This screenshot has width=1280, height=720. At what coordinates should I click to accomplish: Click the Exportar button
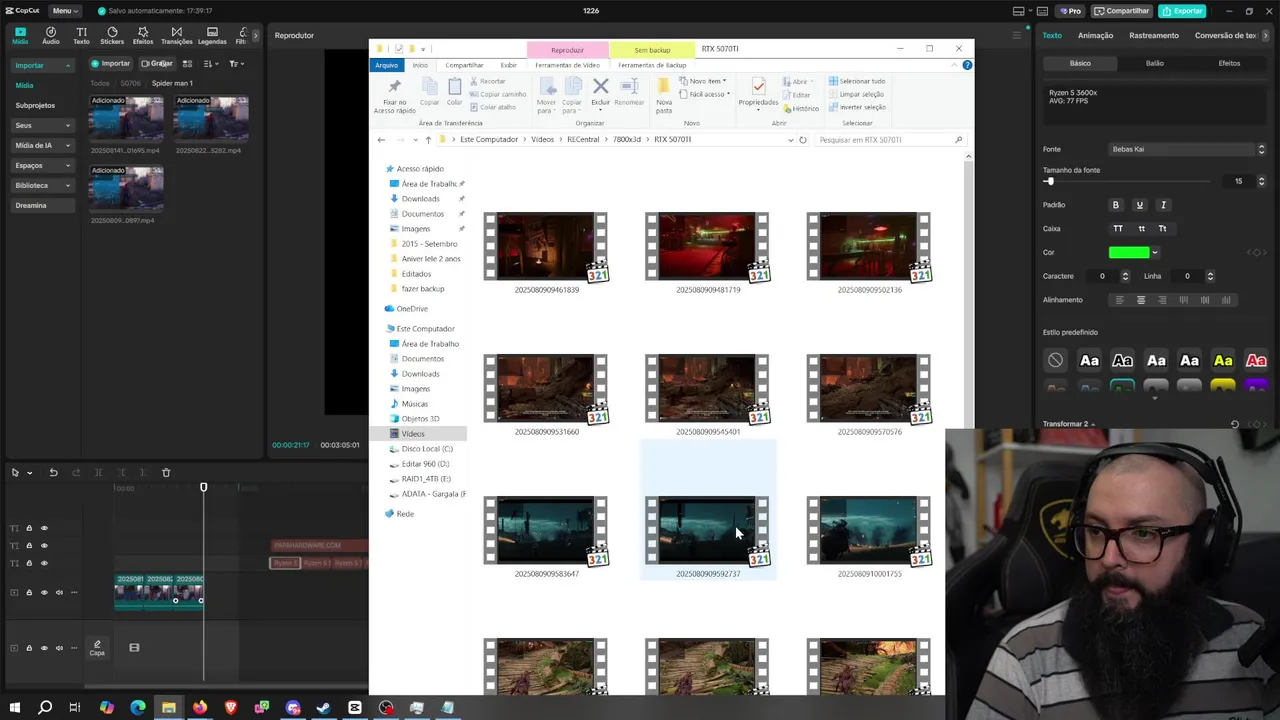[1182, 11]
